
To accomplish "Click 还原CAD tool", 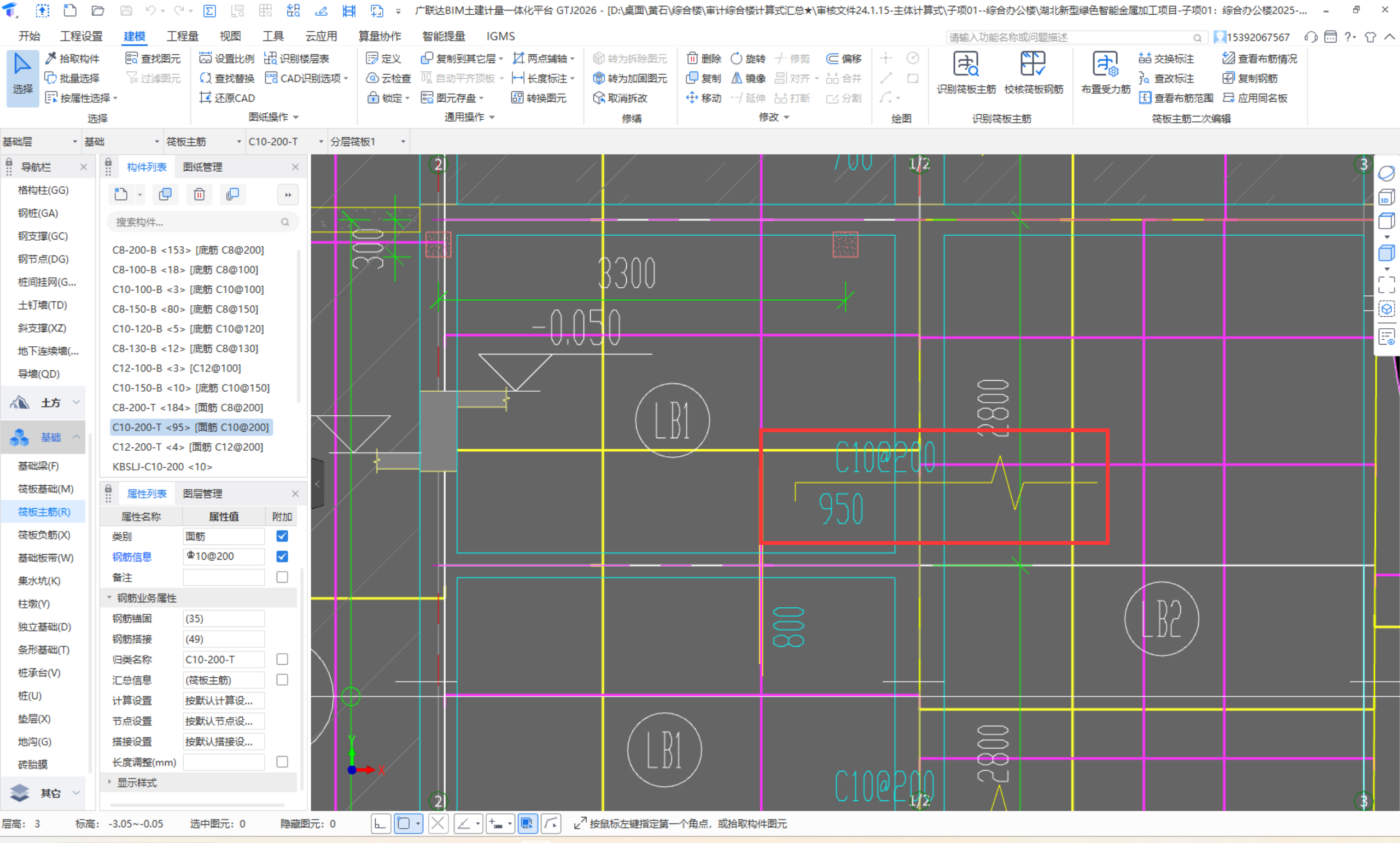I will (x=227, y=98).
